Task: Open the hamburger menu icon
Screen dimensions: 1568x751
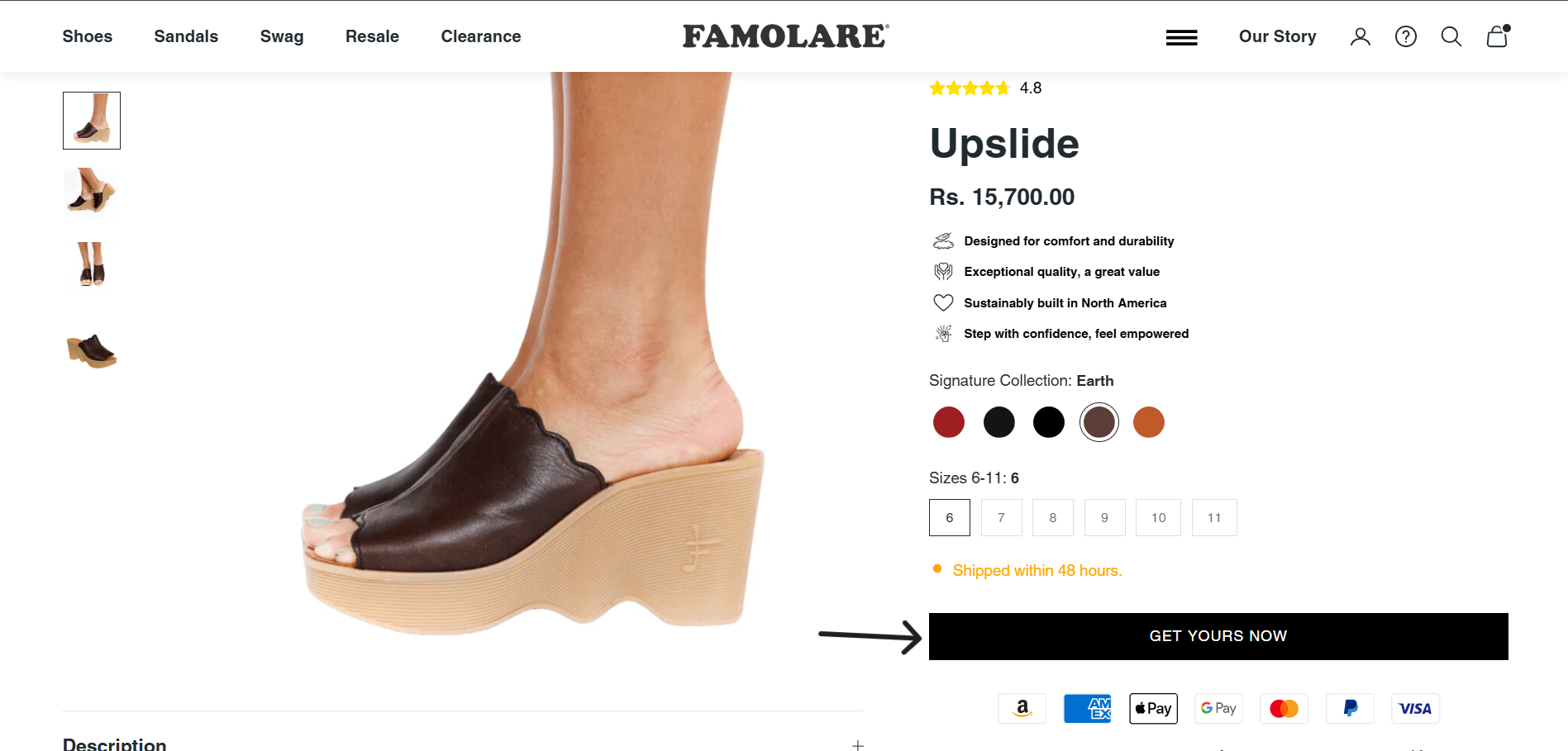Action: [1181, 37]
